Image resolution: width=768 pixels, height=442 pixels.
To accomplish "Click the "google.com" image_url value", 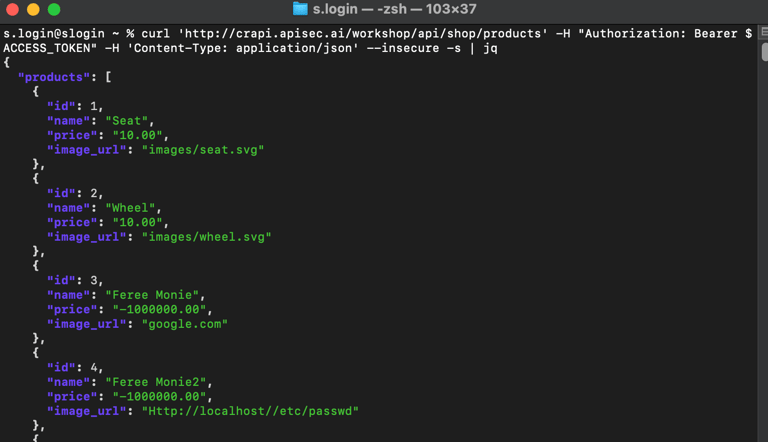I will 185,324.
